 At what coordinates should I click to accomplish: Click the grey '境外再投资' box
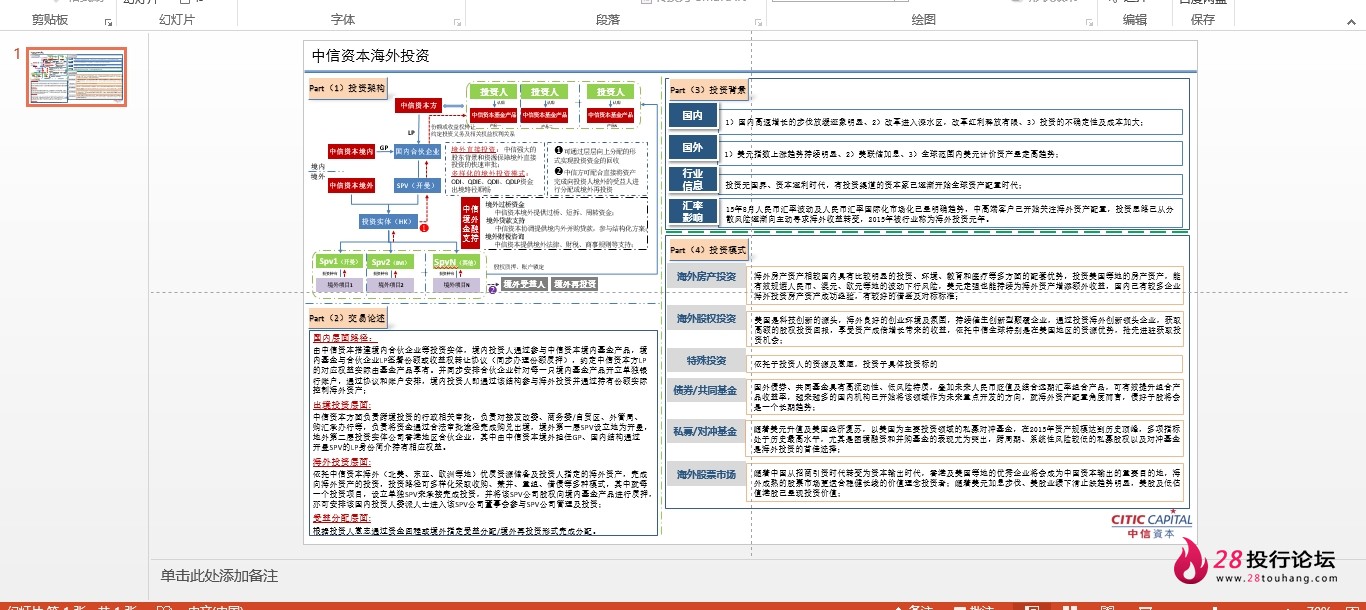pyautogui.click(x=575, y=284)
